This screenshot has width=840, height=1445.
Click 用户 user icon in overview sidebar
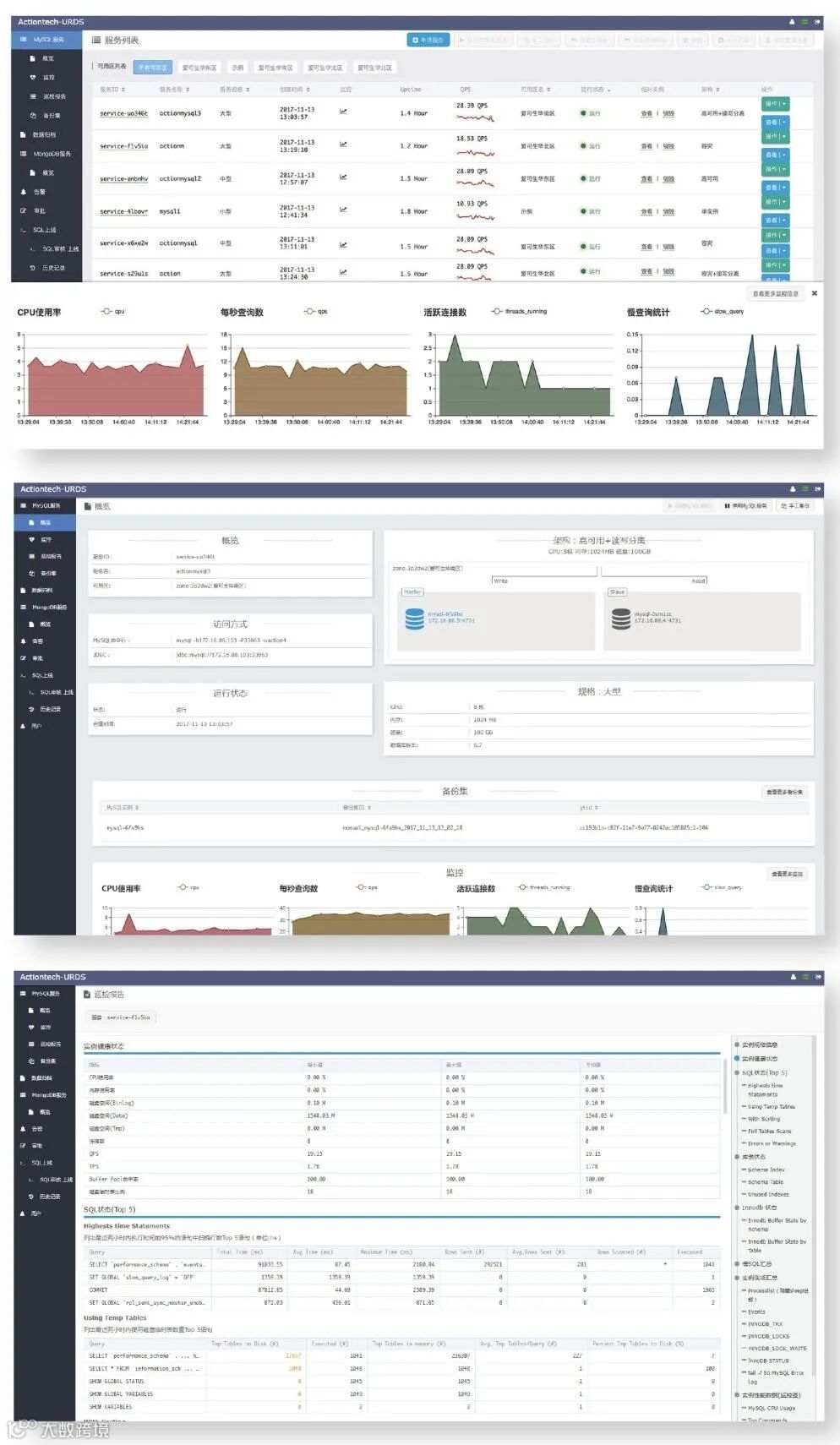(24, 726)
